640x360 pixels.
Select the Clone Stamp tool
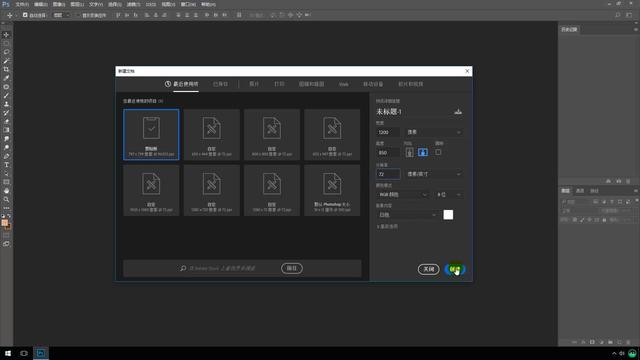tap(6, 104)
